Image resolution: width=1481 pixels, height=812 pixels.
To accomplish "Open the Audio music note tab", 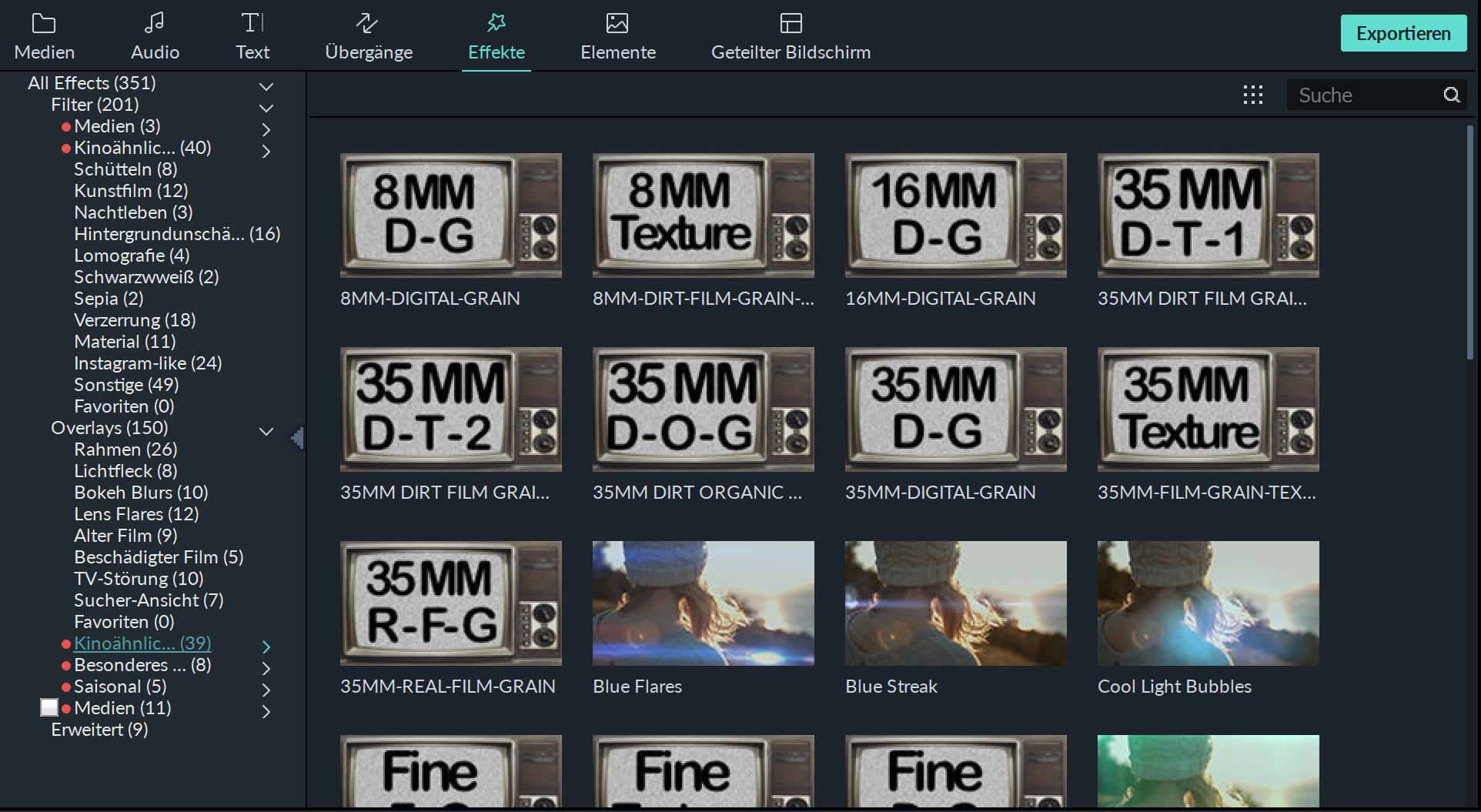I will (x=155, y=23).
